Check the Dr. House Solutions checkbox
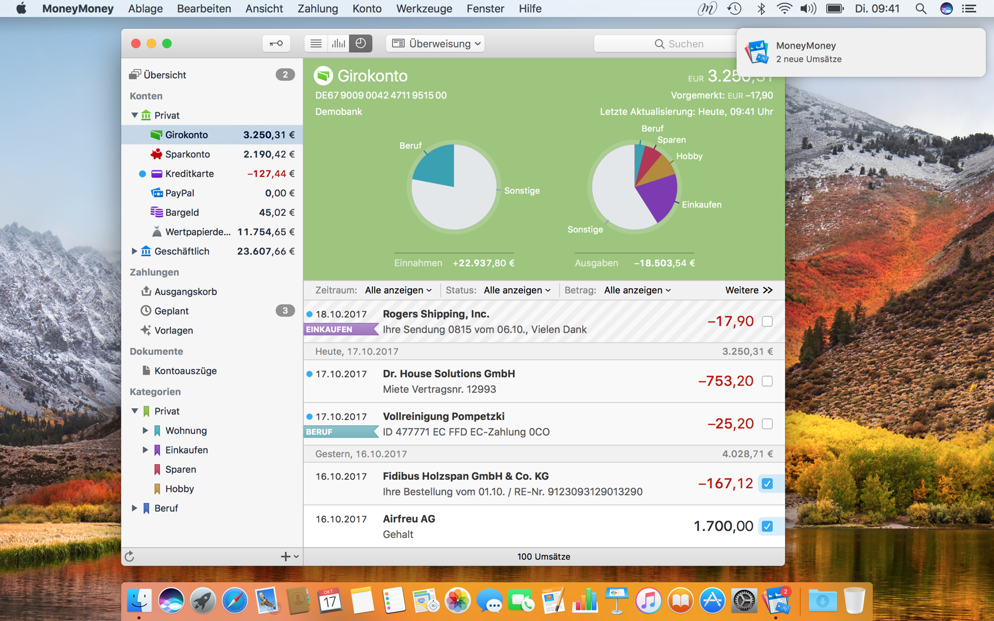The height and width of the screenshot is (621, 994). coord(767,381)
